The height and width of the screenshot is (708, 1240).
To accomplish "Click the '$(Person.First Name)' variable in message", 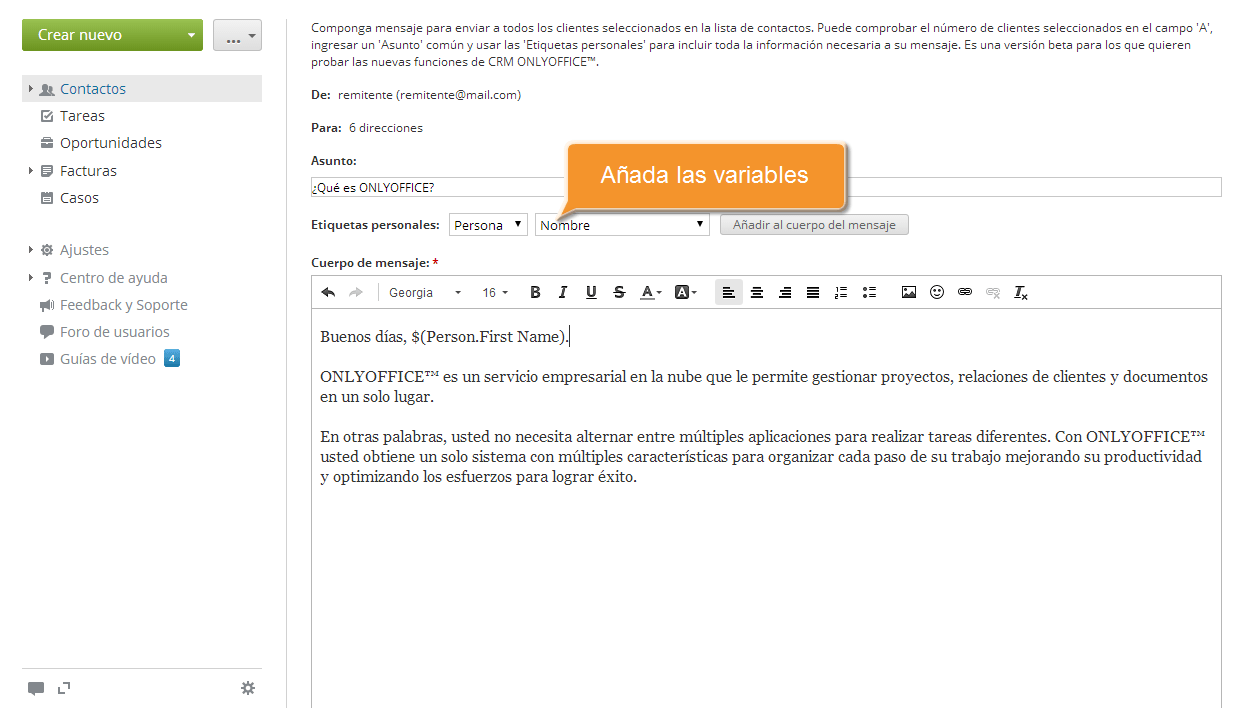I will click(488, 337).
